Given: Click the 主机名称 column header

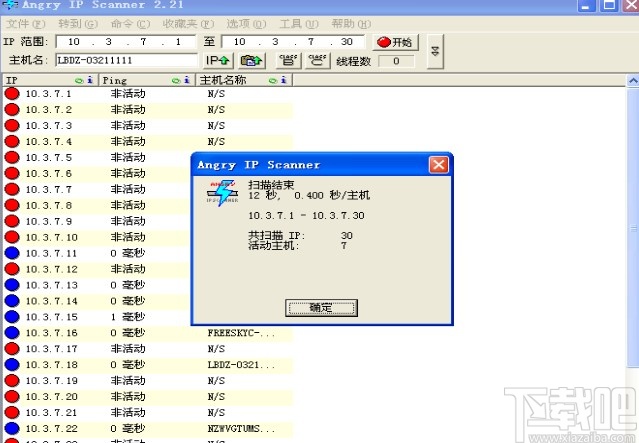Looking at the screenshot, I should coord(244,80).
